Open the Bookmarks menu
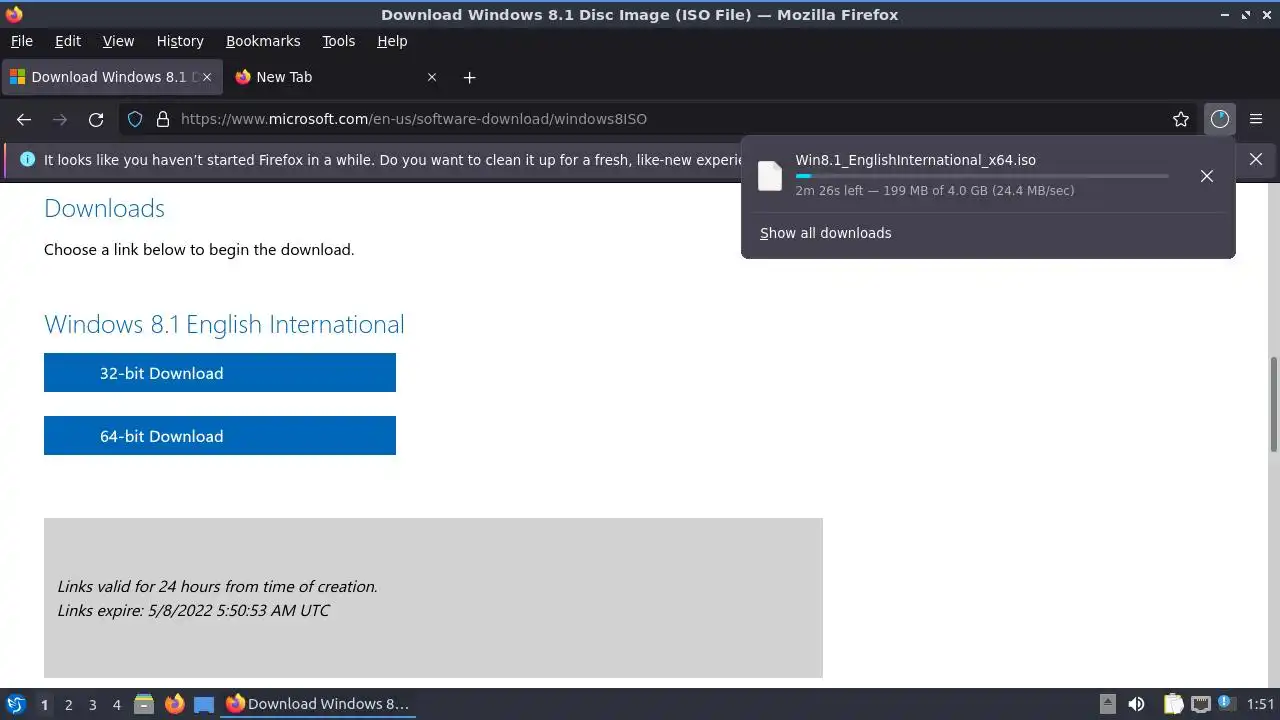The image size is (1280, 720). click(263, 41)
